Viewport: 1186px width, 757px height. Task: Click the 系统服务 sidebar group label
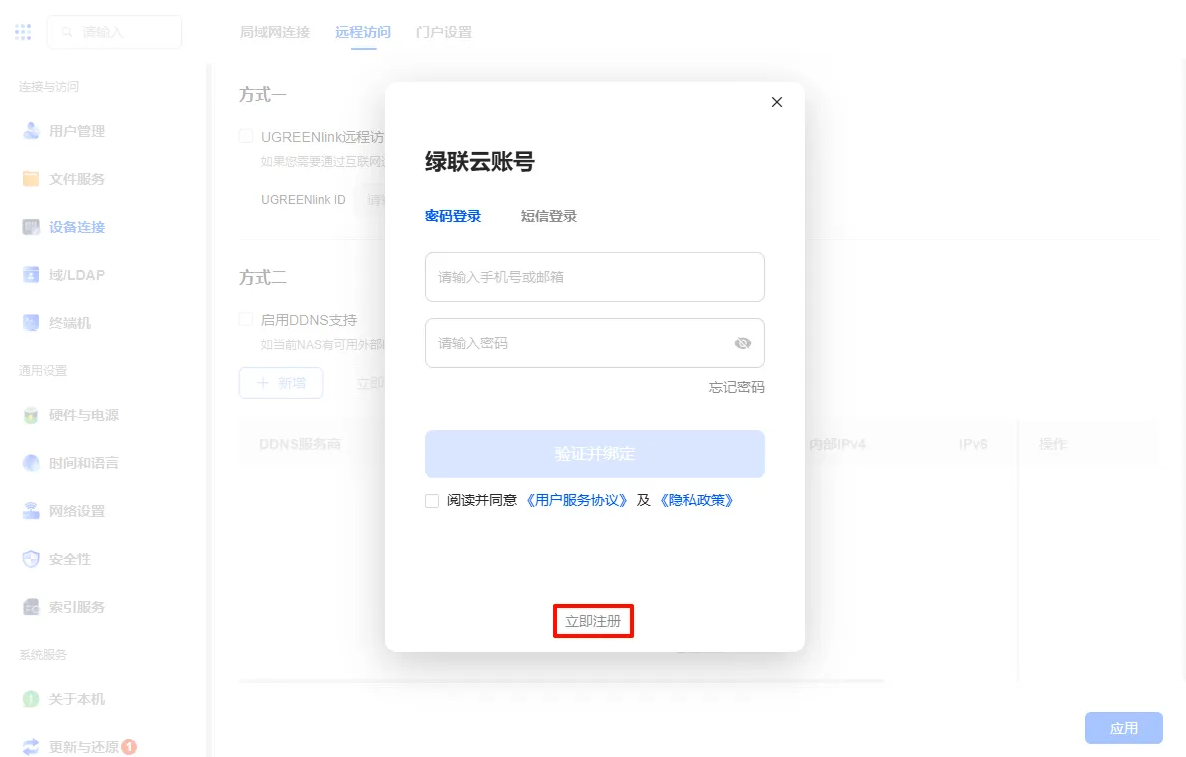click(43, 654)
